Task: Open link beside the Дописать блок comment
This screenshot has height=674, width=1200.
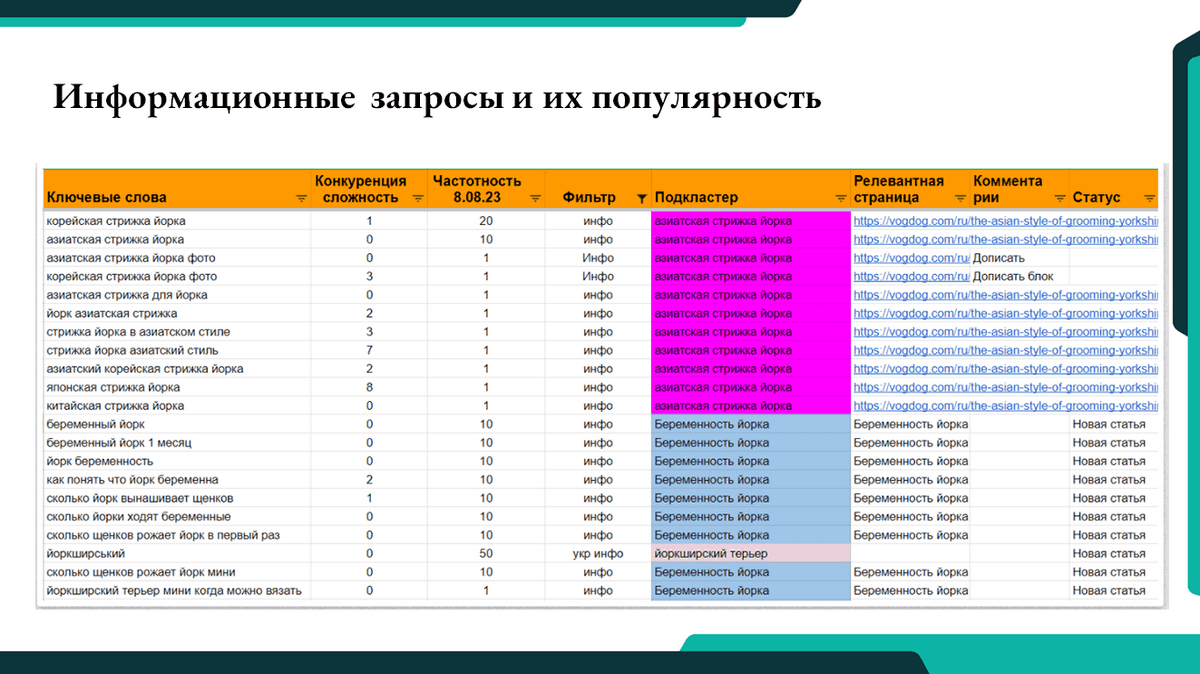Action: [911, 276]
